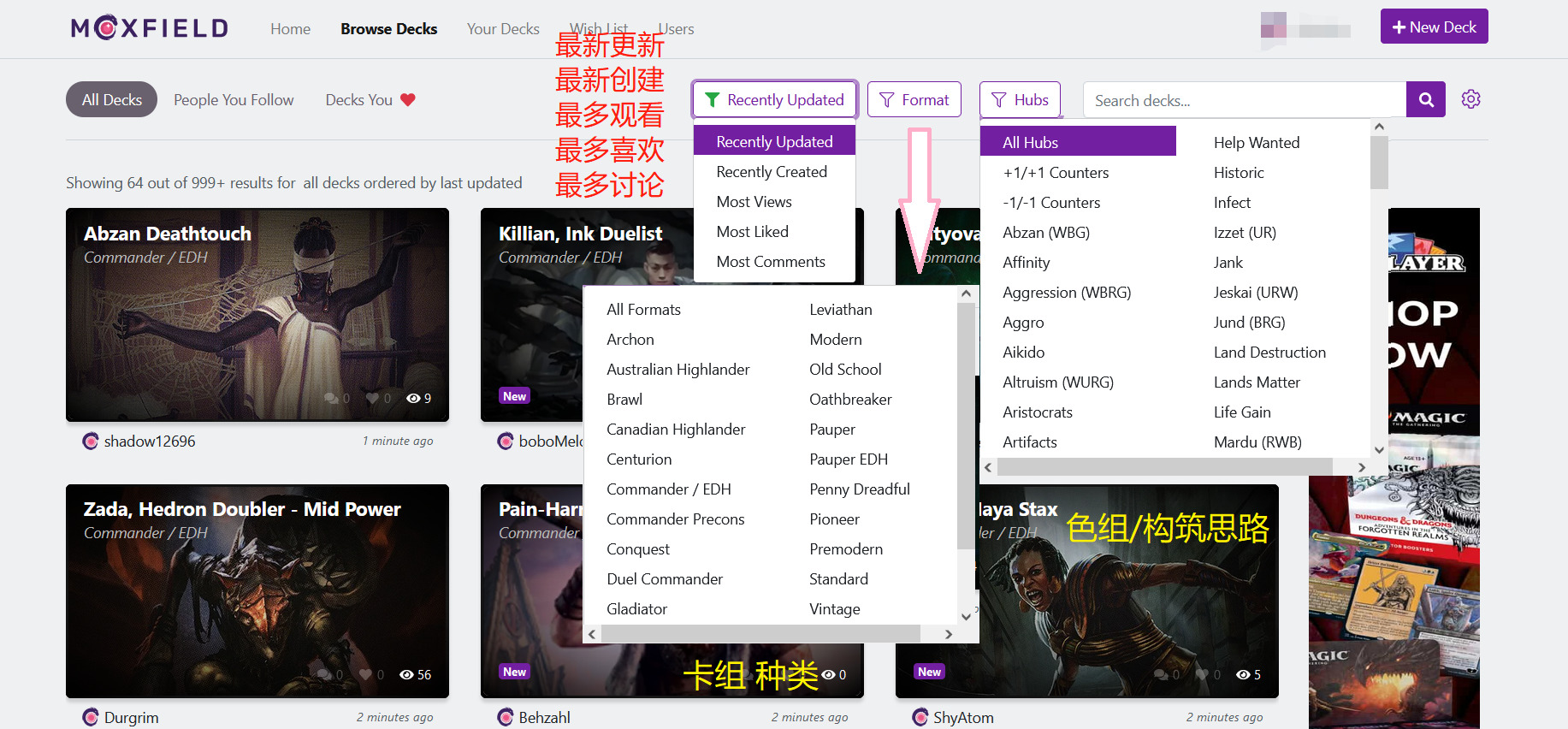Switch to People You Follow decks

tap(234, 100)
